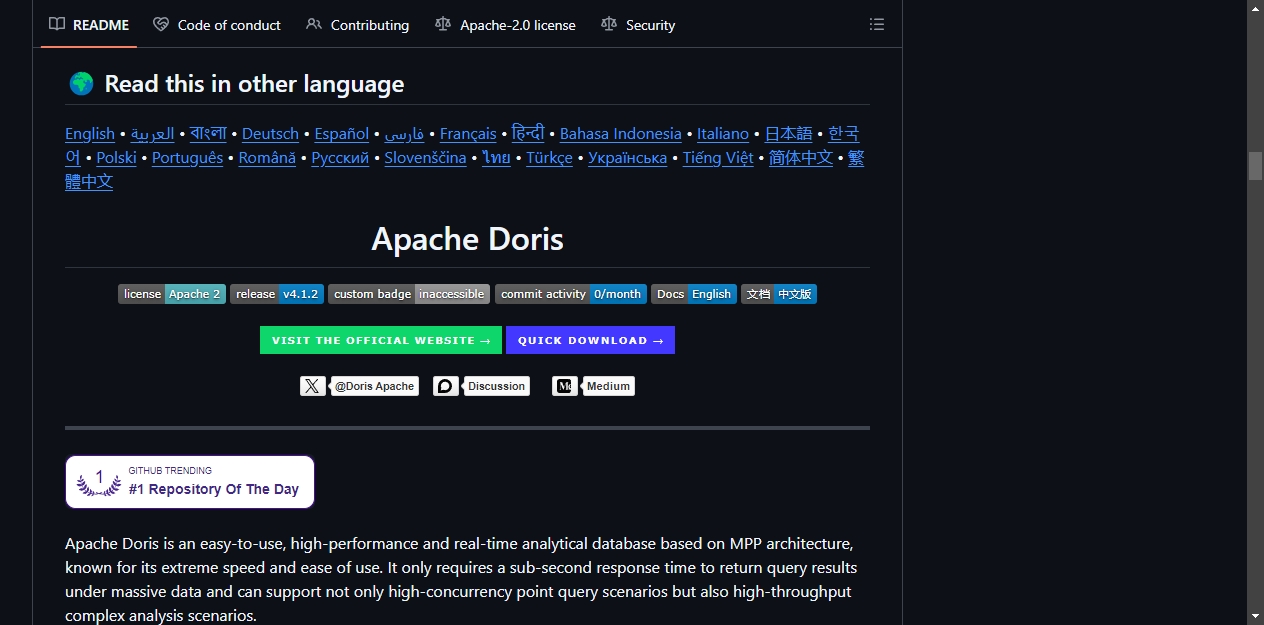Click the #1 Repository Of The Day badge
The height and width of the screenshot is (625, 1264).
[190, 482]
